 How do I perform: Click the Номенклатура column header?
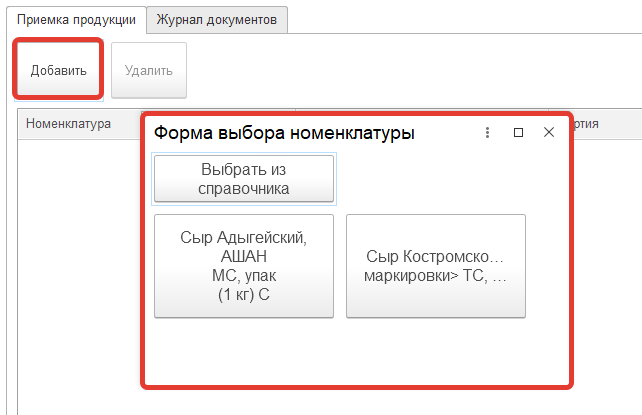tap(68, 124)
